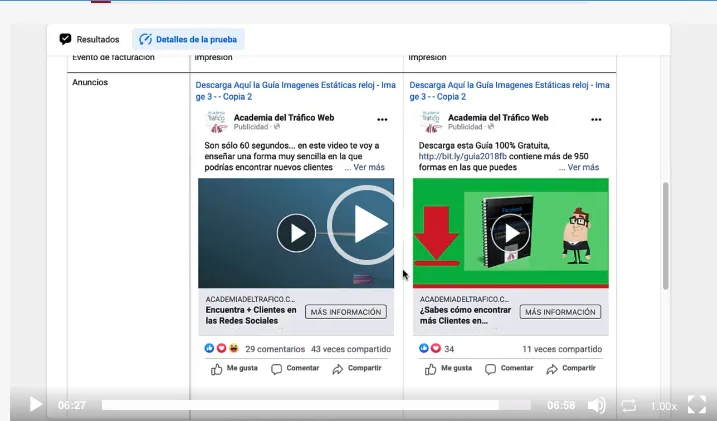Viewport: 717px width, 421px height.
Task: Click Me gusta on the left ad
Action: click(x=234, y=368)
